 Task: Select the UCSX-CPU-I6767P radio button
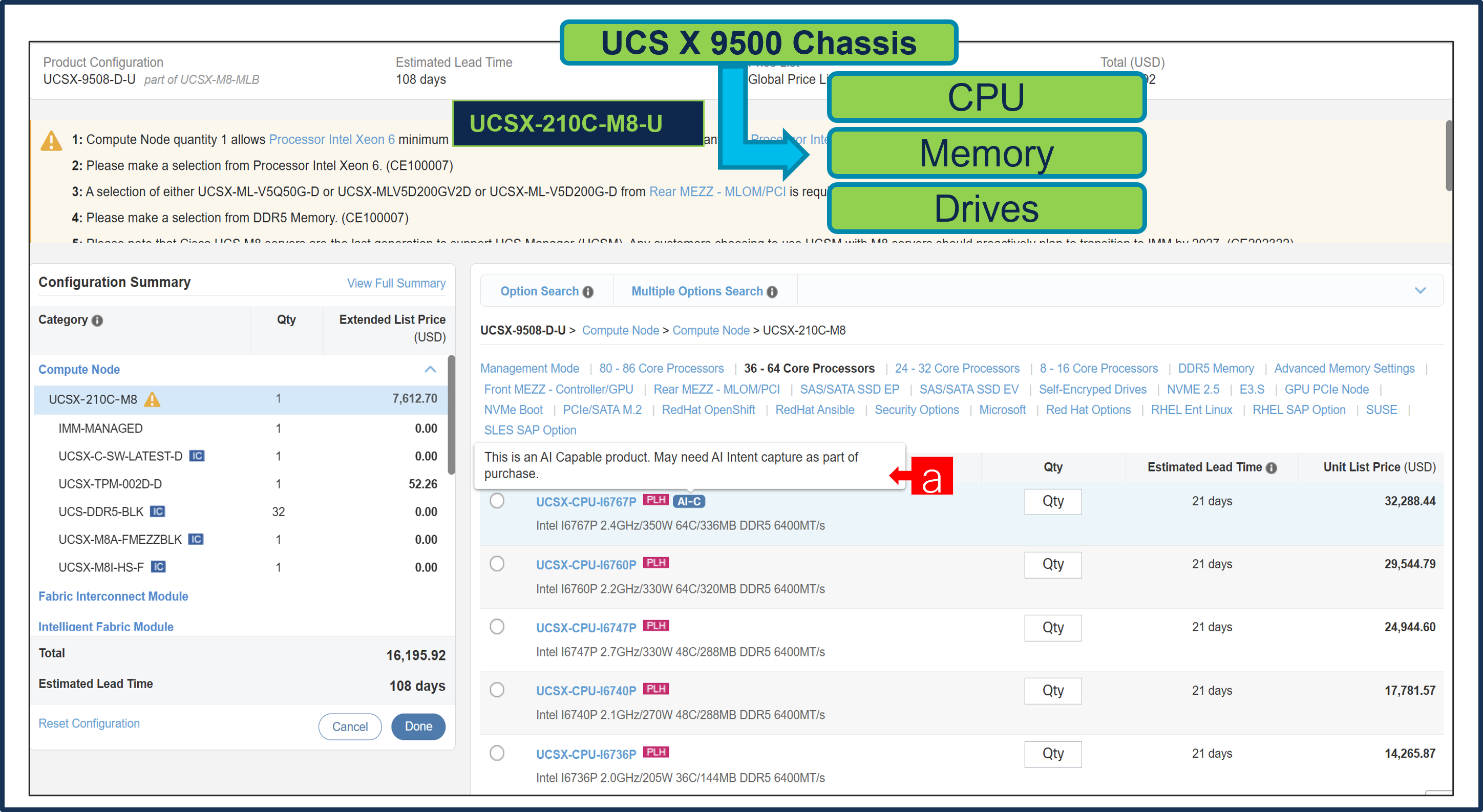[x=497, y=501]
